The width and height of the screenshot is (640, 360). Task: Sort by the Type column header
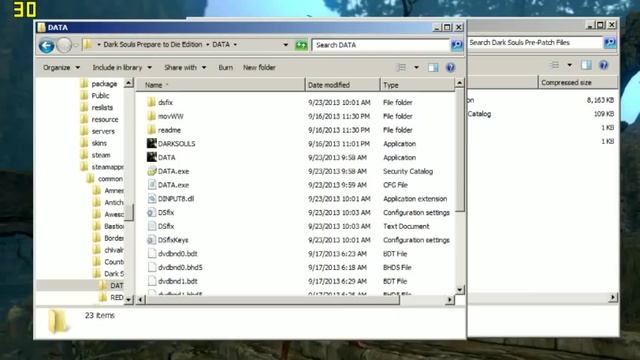pyautogui.click(x=417, y=85)
